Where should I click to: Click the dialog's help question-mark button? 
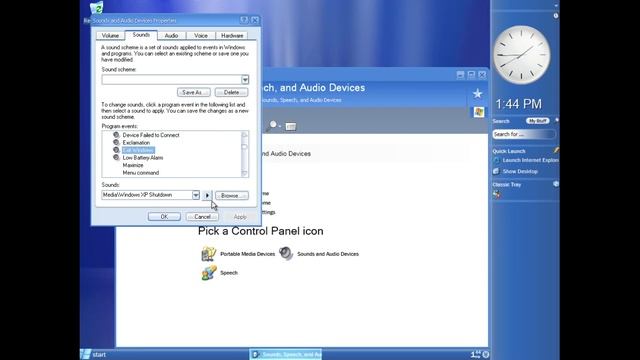(244, 20)
